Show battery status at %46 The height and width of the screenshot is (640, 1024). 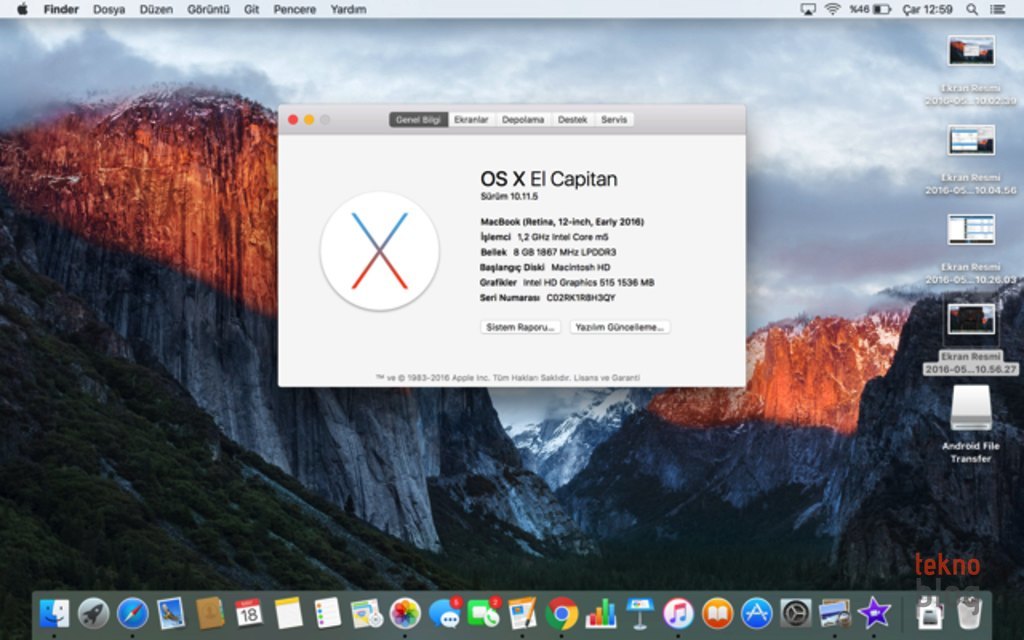coord(870,9)
